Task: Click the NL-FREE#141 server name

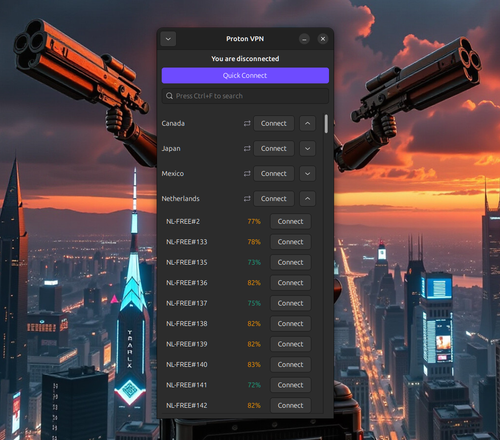Action: (187, 385)
